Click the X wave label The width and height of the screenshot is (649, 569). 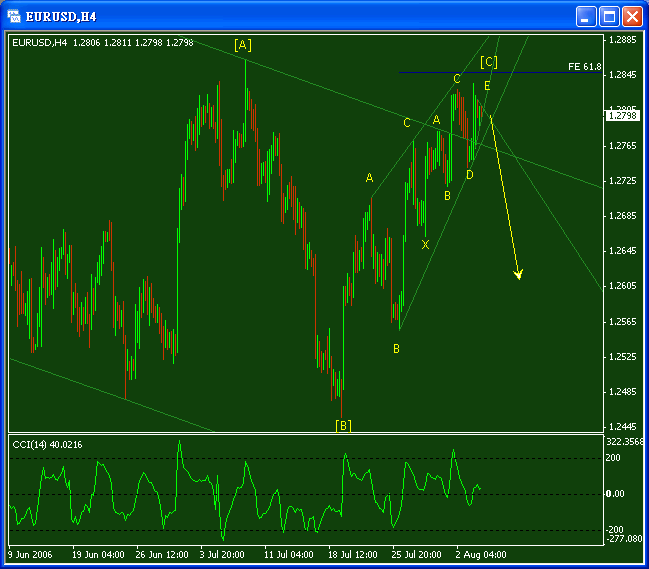425,245
